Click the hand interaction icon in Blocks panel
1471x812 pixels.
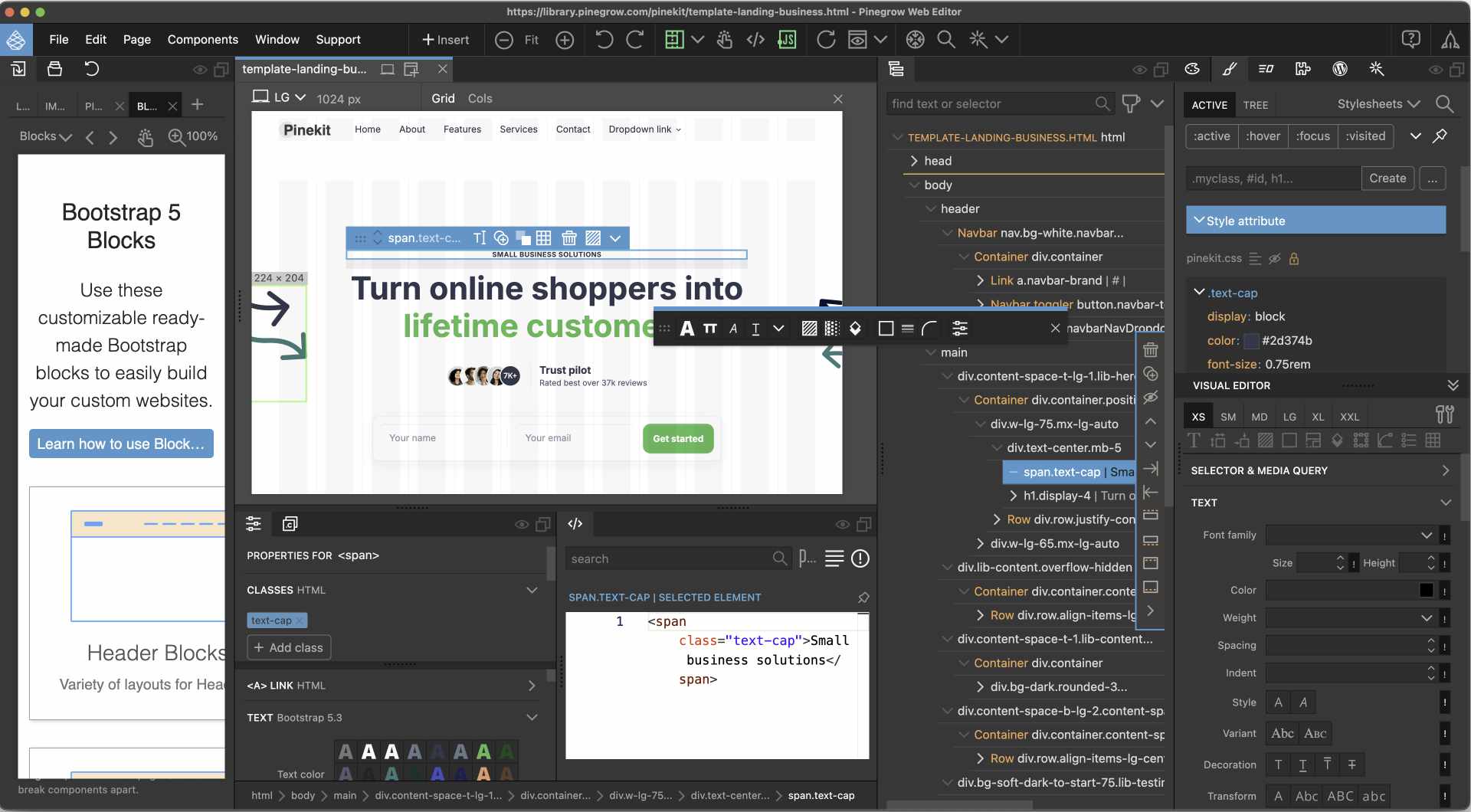click(x=145, y=137)
